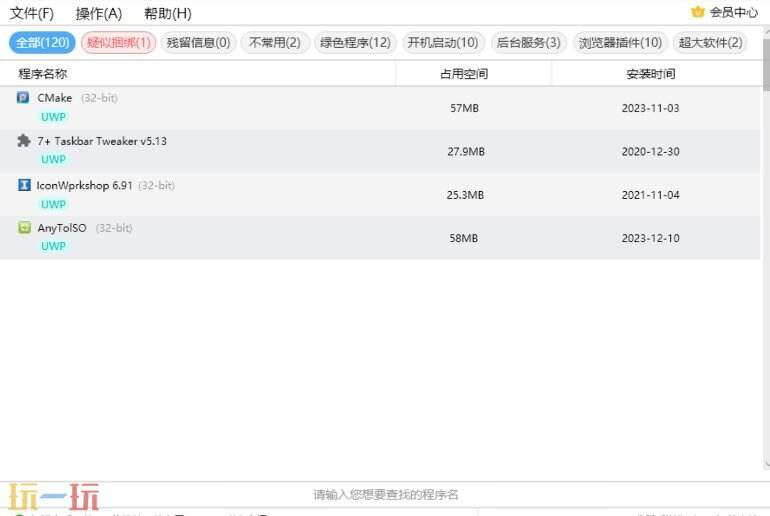Click the UWP tag under IconWprkshop
Viewport: 770px width, 516px height.
(x=53, y=204)
